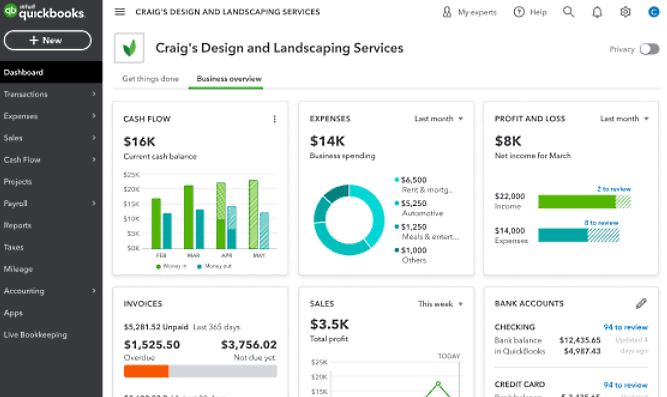
Task: Expand Accounting sidebar menu
Action: 51,291
